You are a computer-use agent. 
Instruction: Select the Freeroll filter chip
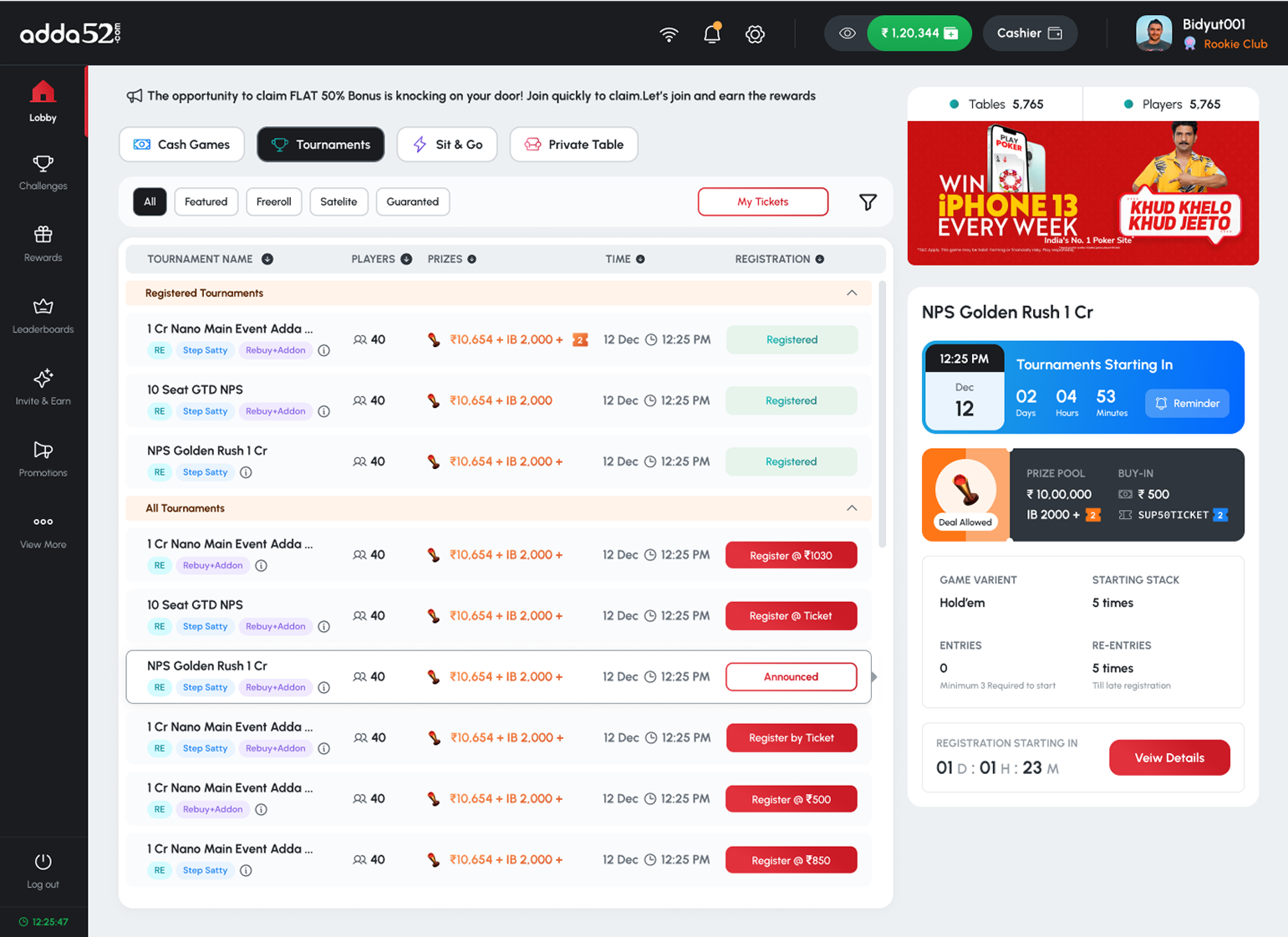(x=274, y=201)
